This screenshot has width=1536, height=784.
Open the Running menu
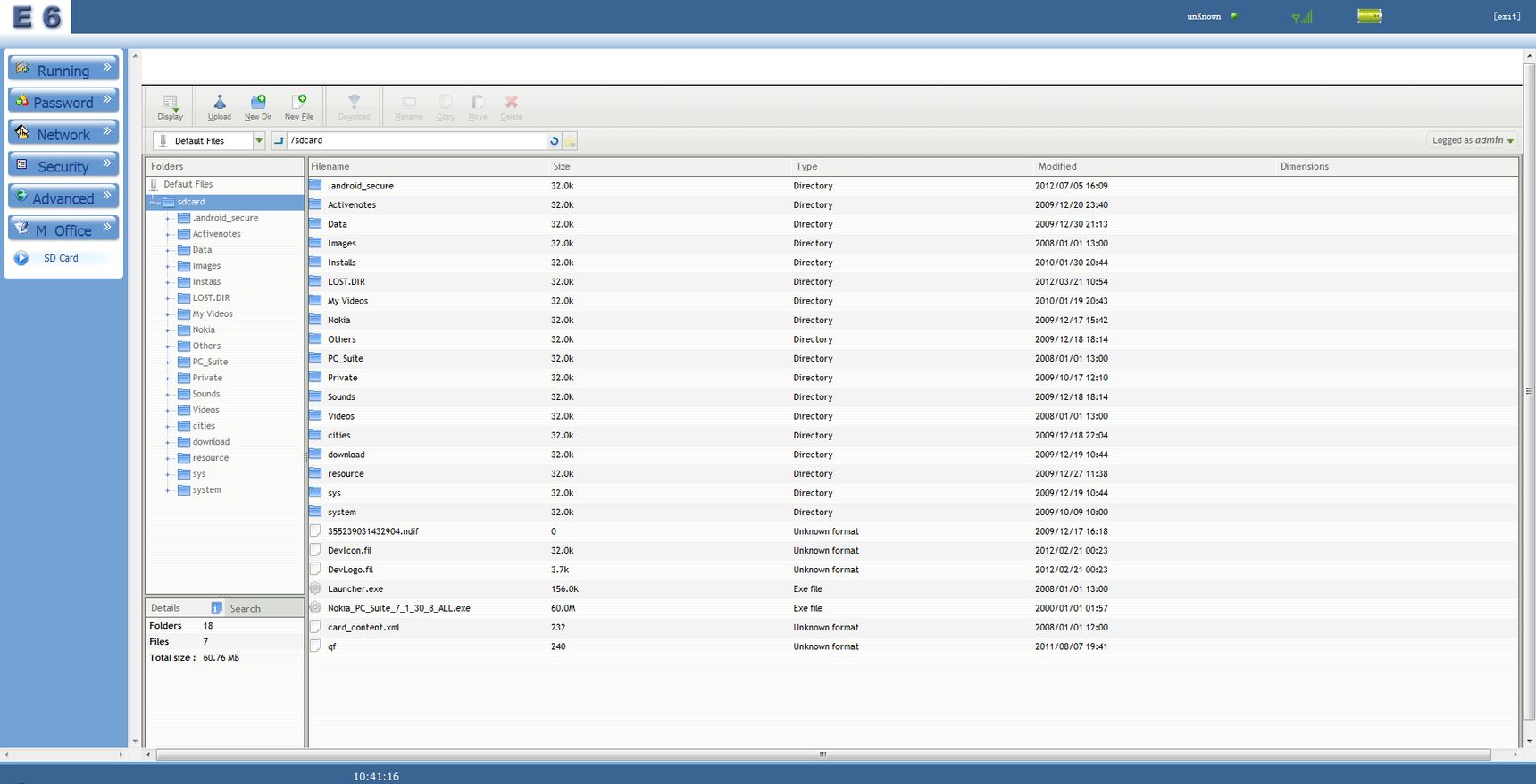pos(63,70)
